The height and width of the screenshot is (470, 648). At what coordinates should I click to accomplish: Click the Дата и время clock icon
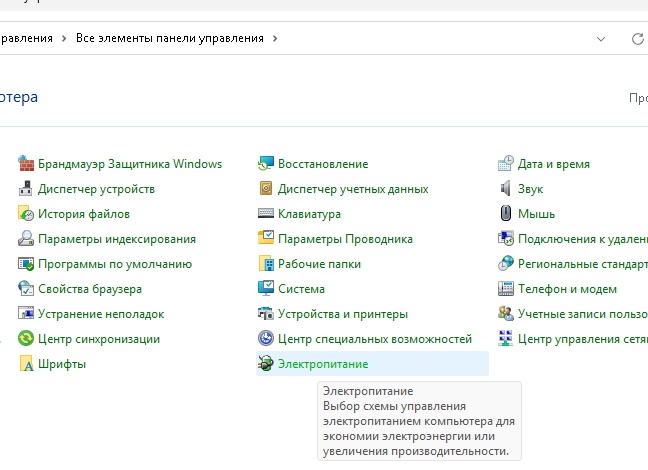(506, 164)
